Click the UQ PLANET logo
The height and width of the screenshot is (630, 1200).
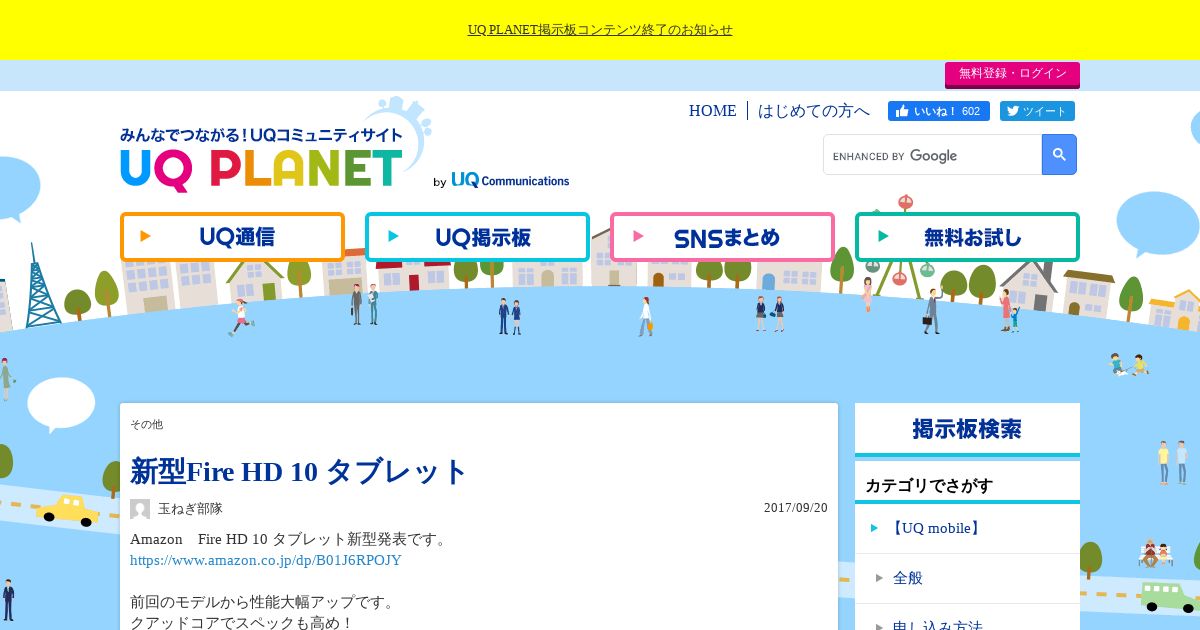(262, 160)
